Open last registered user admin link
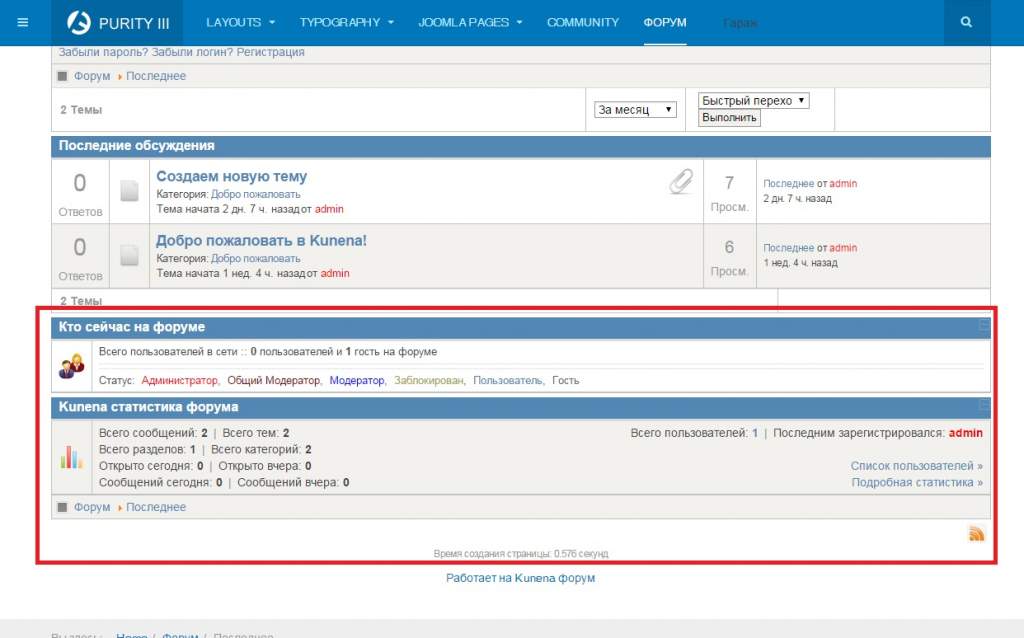Image resolution: width=1024 pixels, height=638 pixels. click(x=965, y=433)
